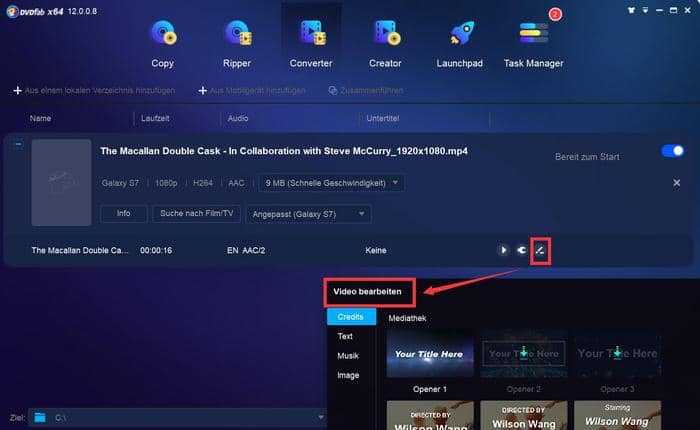Open the Ziel folder icon

coord(40,417)
